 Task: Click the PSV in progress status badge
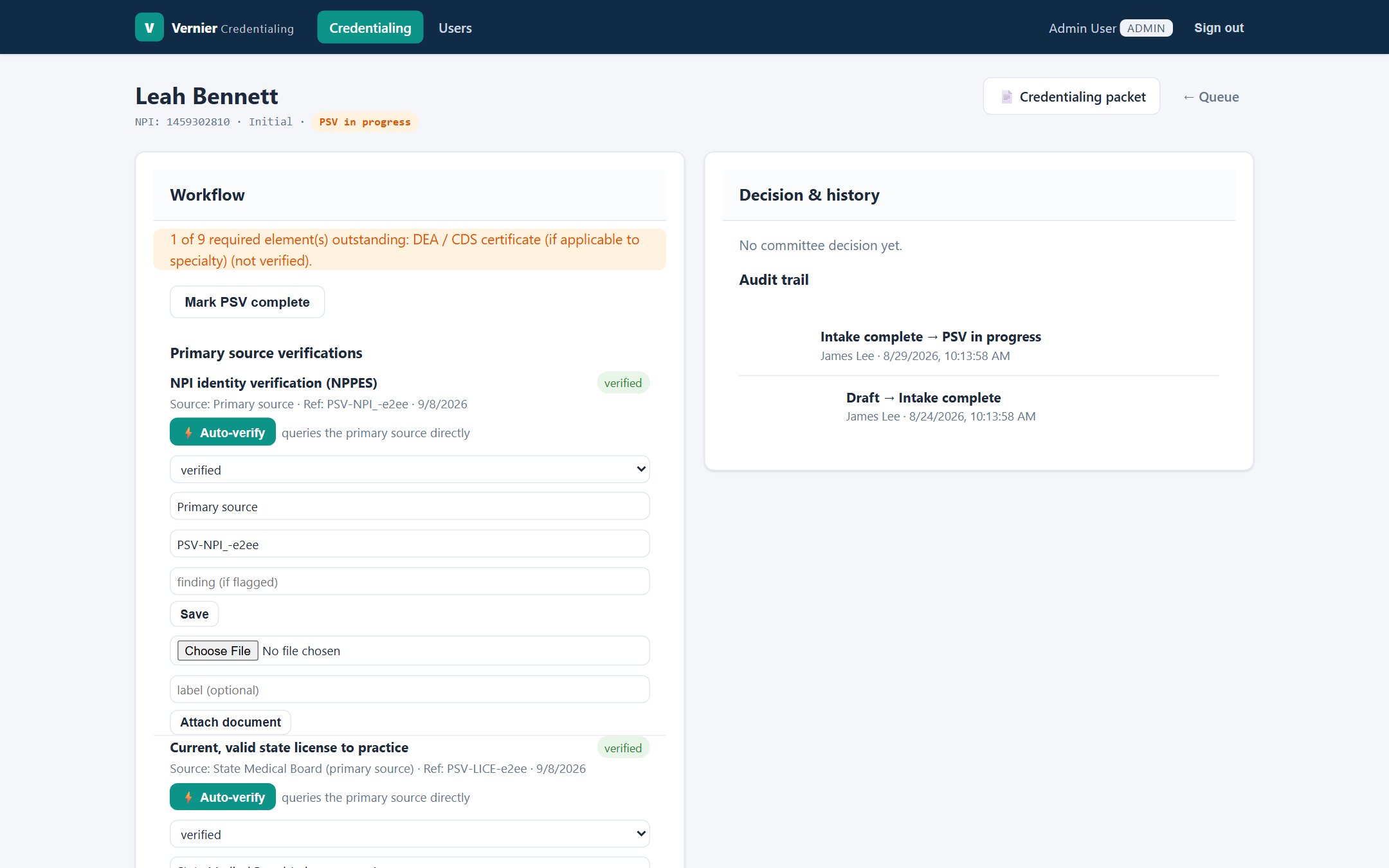365,122
